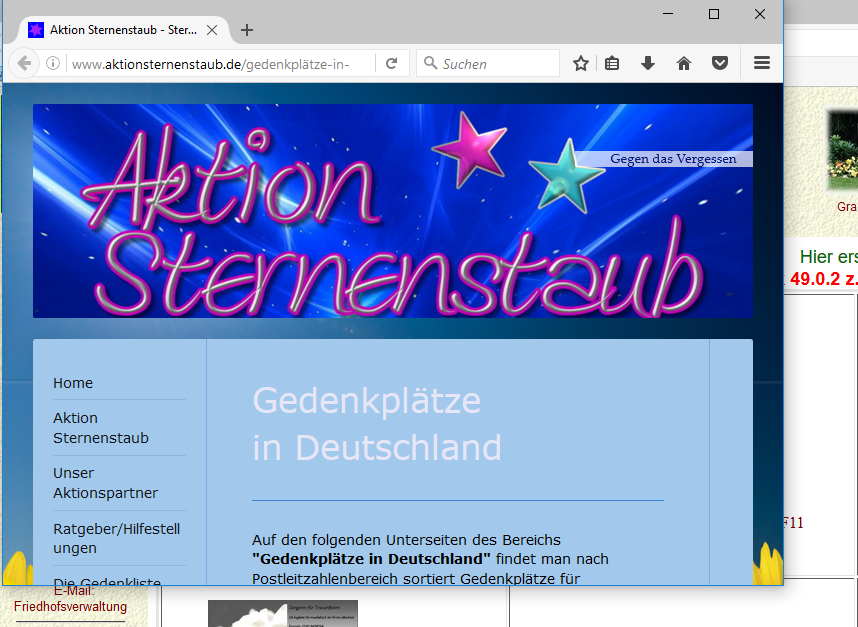The image size is (858, 627).
Task: Click the Aktion Sternenstaub banner image
Action: click(392, 211)
